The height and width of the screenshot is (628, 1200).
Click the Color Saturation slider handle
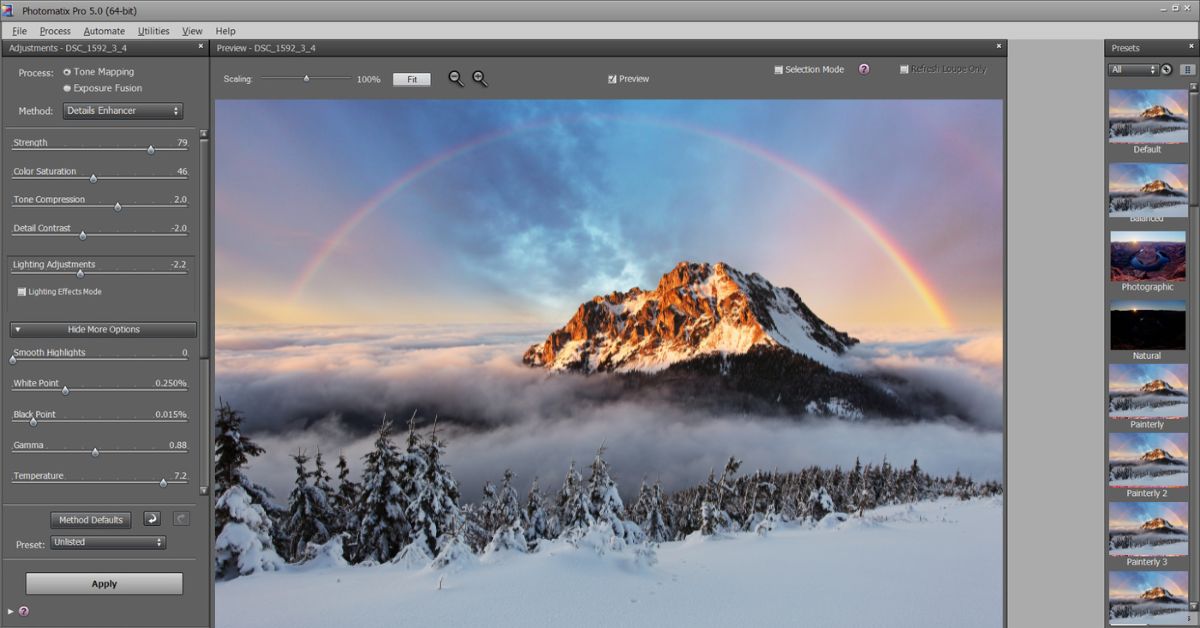93,179
